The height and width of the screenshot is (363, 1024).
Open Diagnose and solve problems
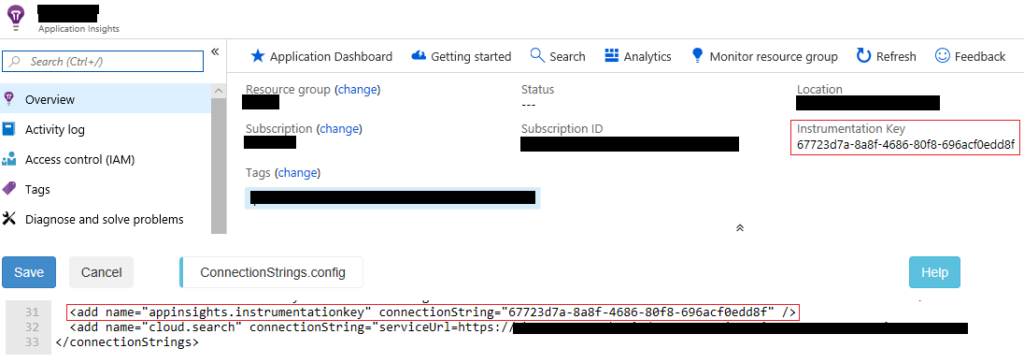pos(106,219)
